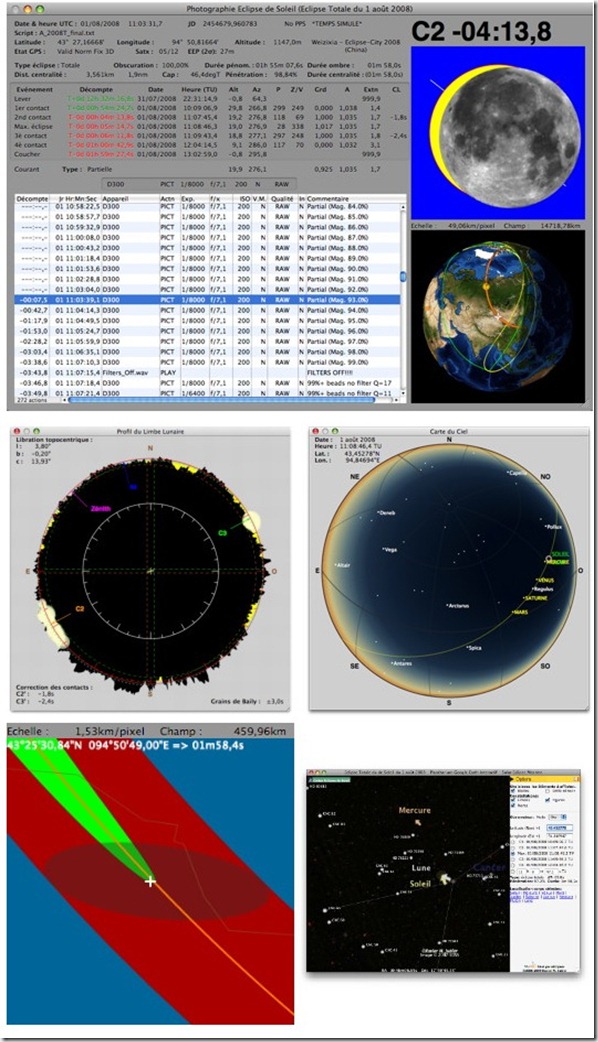Click the Soleil label in Google Earth sky

pos(420,884)
